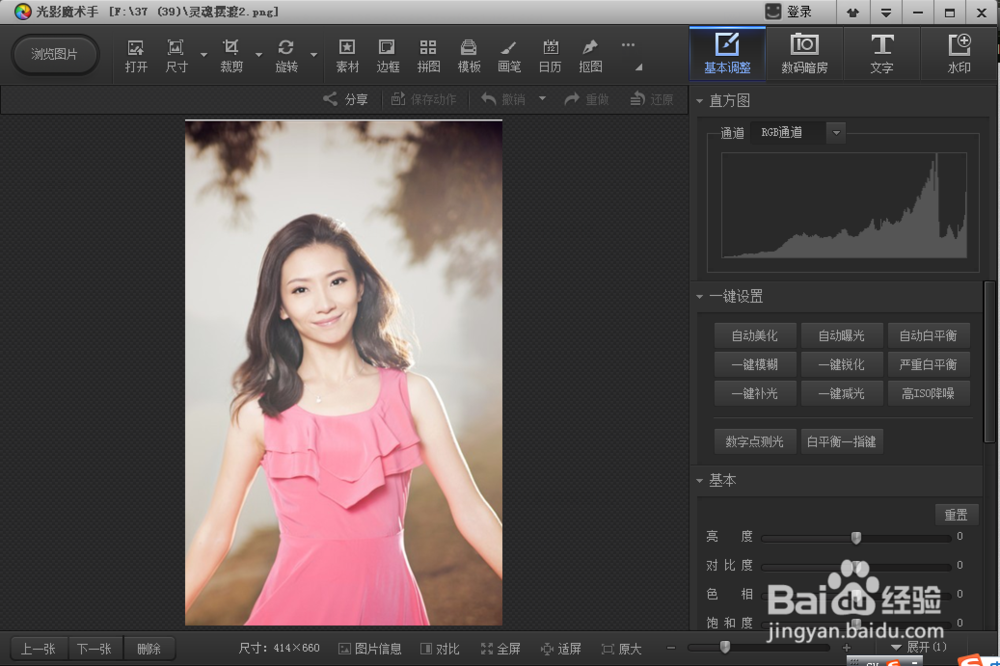The width and height of the screenshot is (1000, 666).
Task: Switch to the 数码暗房 tab
Action: [804, 54]
